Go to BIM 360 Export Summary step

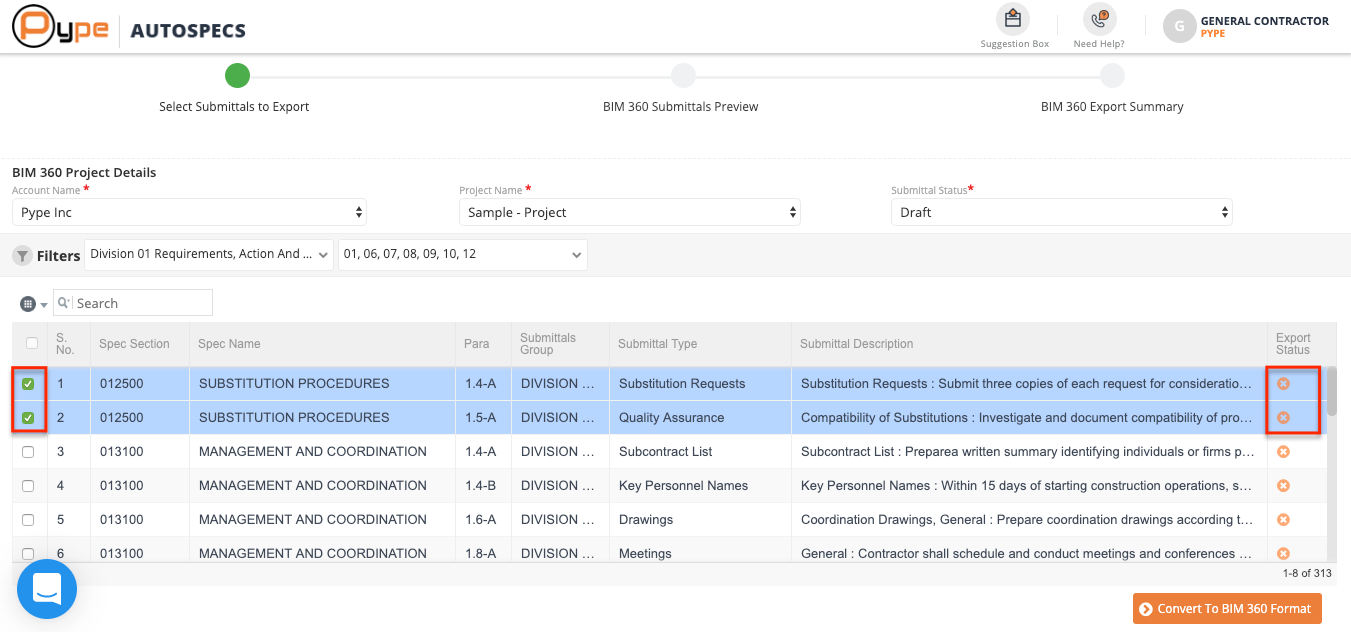(x=1111, y=76)
